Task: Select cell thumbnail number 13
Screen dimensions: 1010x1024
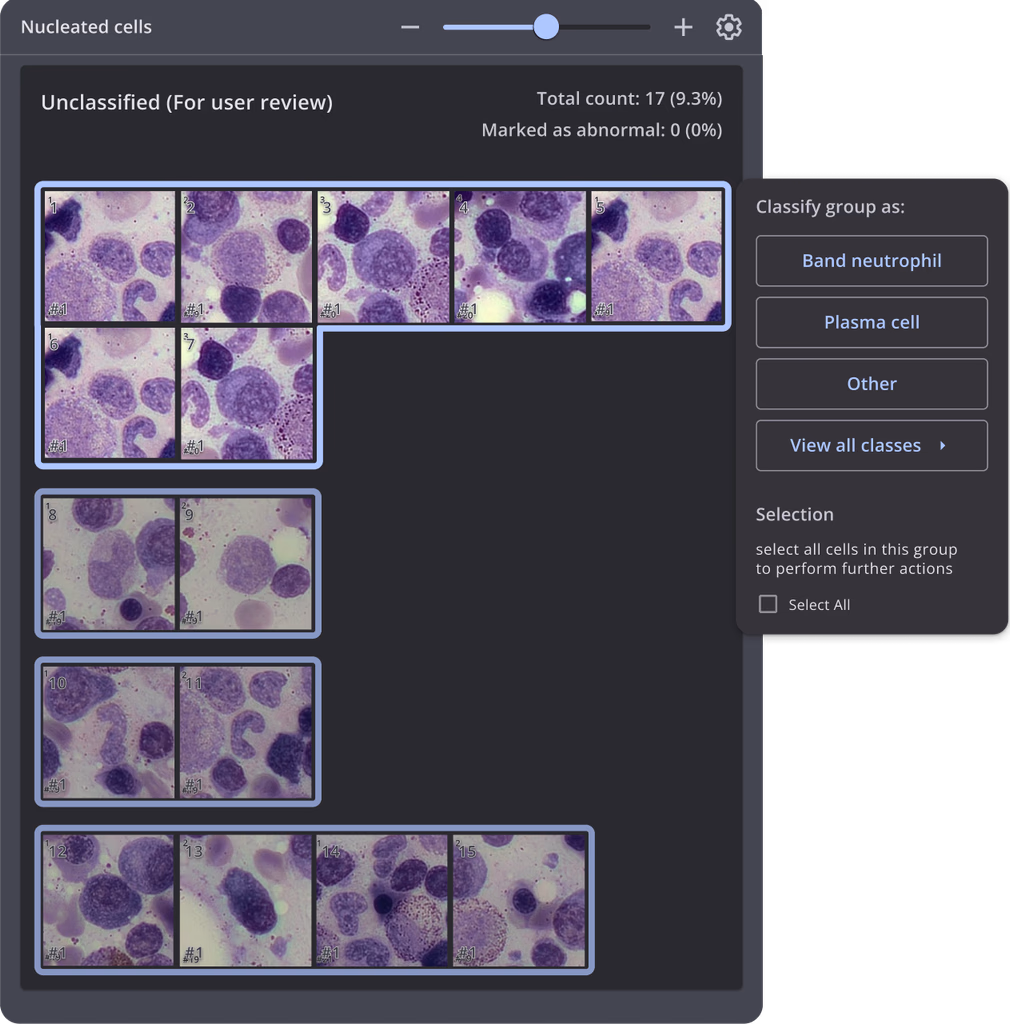Action: click(246, 901)
